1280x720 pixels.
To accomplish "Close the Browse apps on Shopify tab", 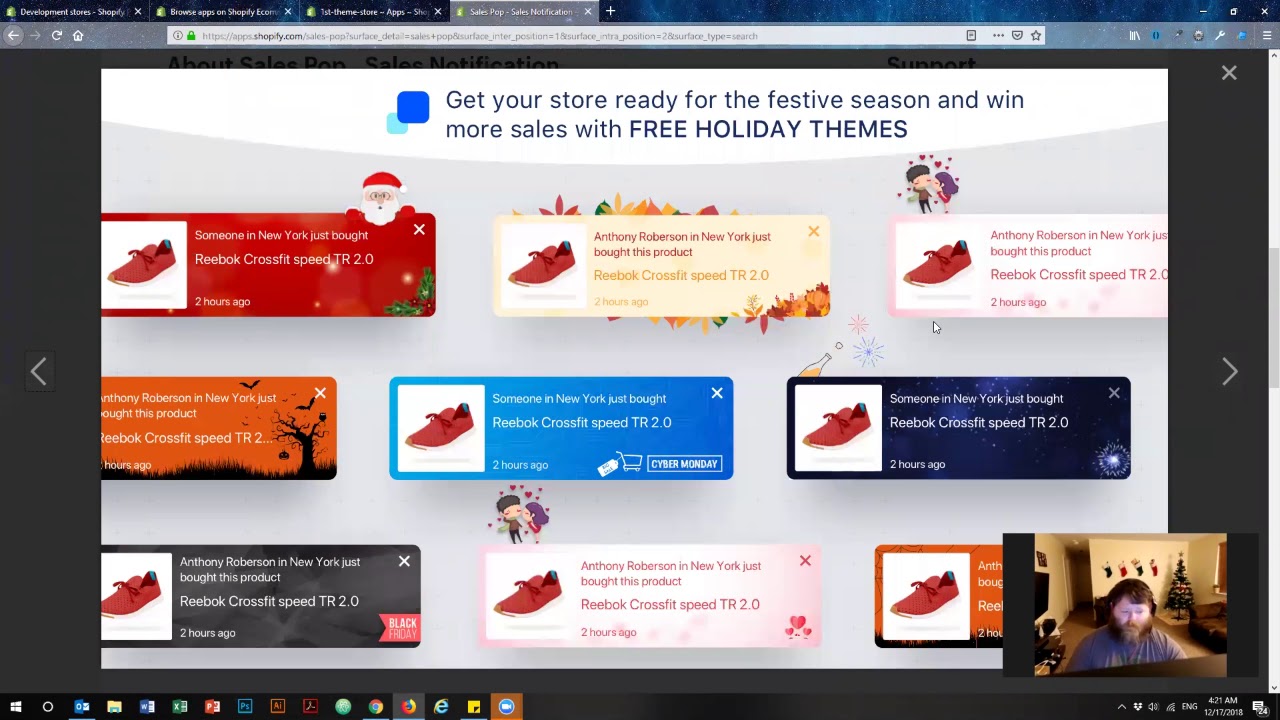I will tap(288, 12).
